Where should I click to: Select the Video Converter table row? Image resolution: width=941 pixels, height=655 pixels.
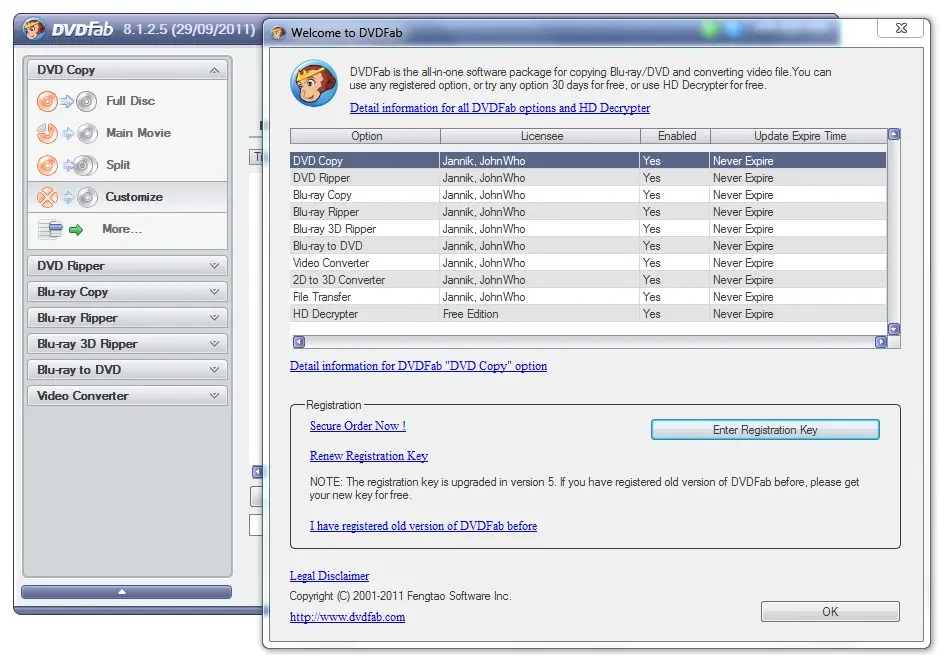click(x=588, y=263)
